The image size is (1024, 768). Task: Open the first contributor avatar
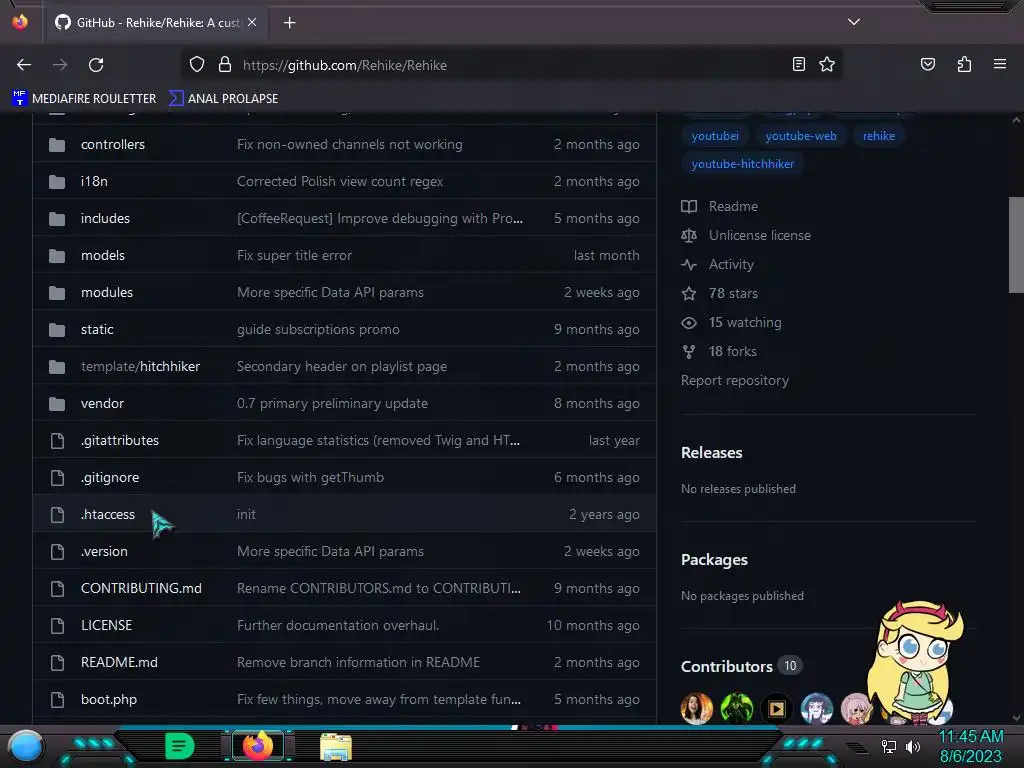(697, 709)
